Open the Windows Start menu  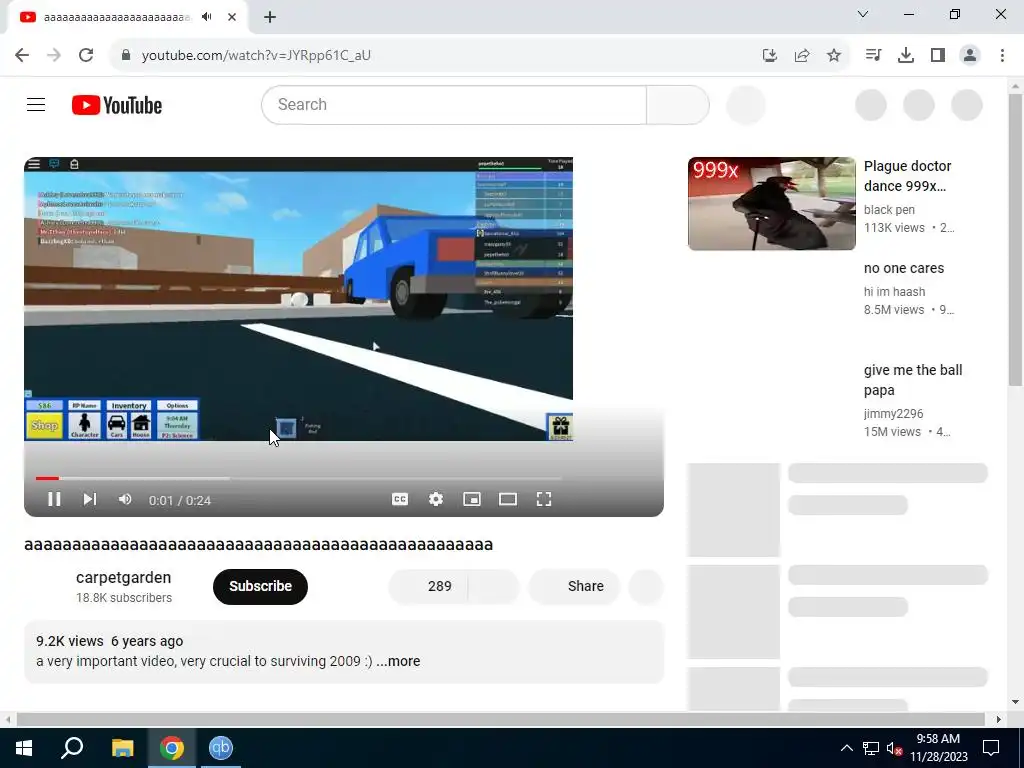coord(24,748)
